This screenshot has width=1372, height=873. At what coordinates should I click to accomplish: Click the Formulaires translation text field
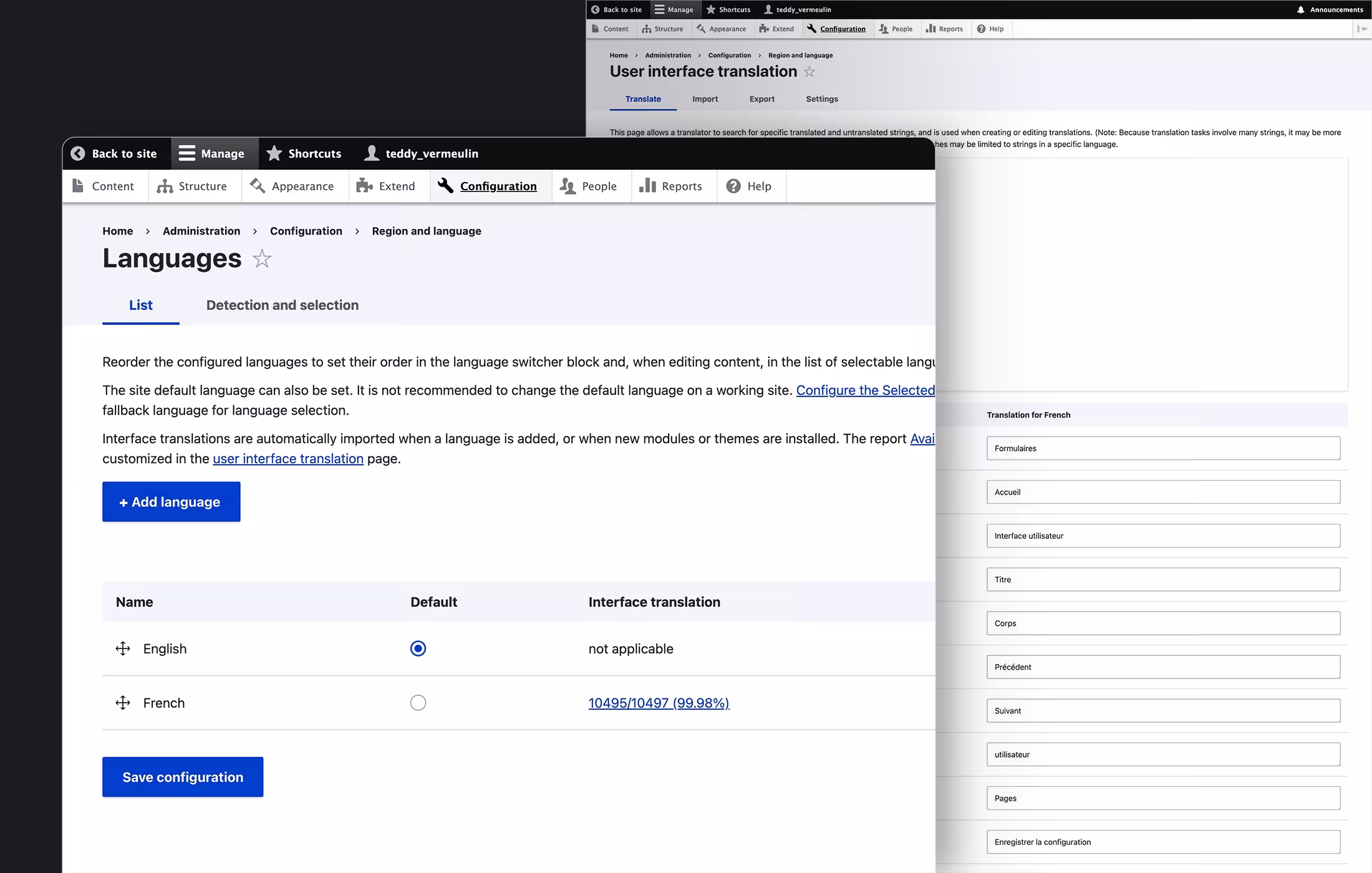pos(1162,448)
